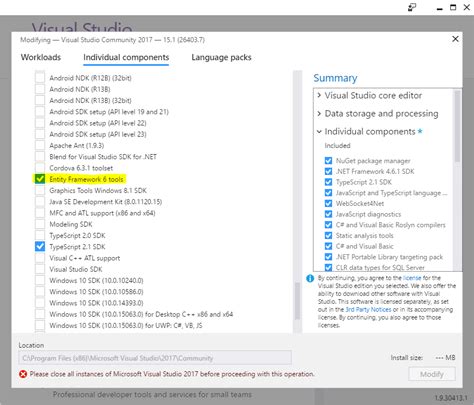Tick the Modeling SDK checkbox

pos(40,224)
